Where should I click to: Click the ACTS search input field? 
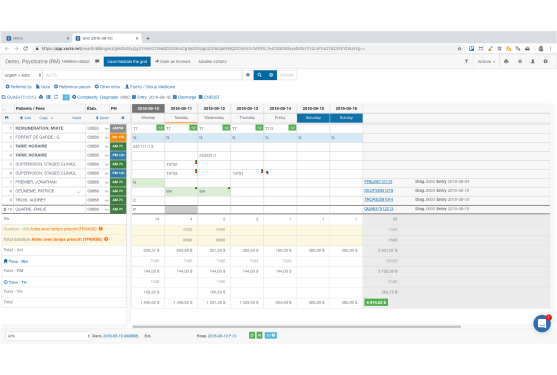(x=143, y=75)
